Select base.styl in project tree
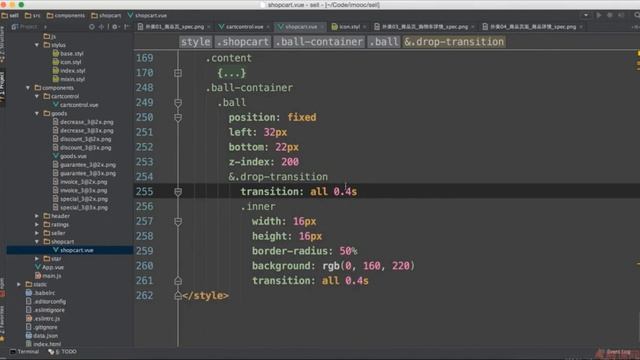This screenshot has height=360, width=640. tap(68, 53)
